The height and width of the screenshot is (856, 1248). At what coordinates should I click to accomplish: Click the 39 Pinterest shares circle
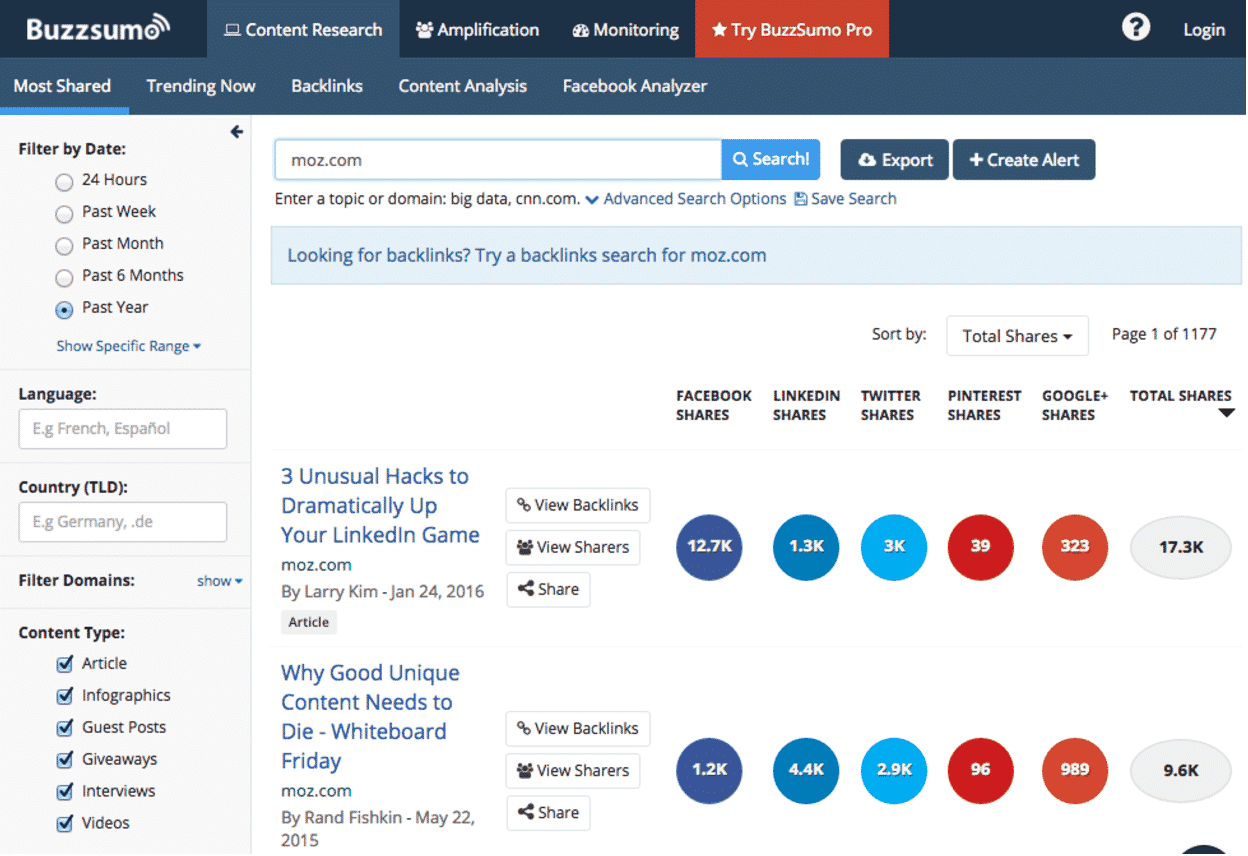pos(981,547)
